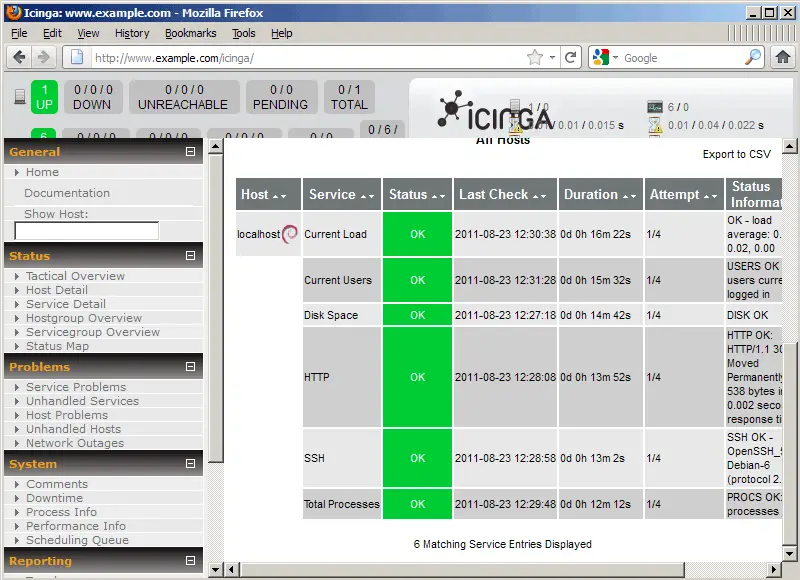View the Status Map link
This screenshot has height=580, width=800.
(57, 346)
